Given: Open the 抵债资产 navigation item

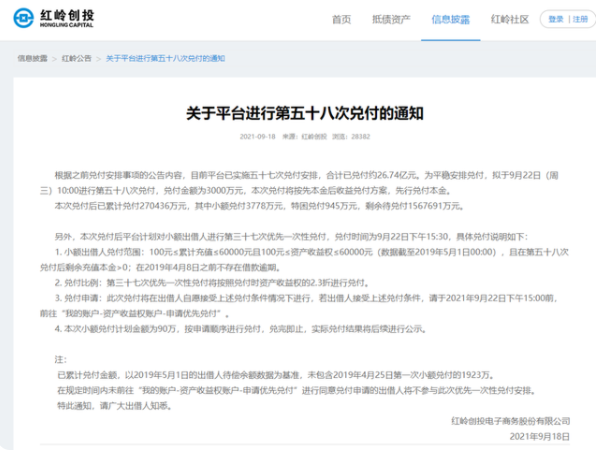Looking at the screenshot, I should (x=391, y=19).
